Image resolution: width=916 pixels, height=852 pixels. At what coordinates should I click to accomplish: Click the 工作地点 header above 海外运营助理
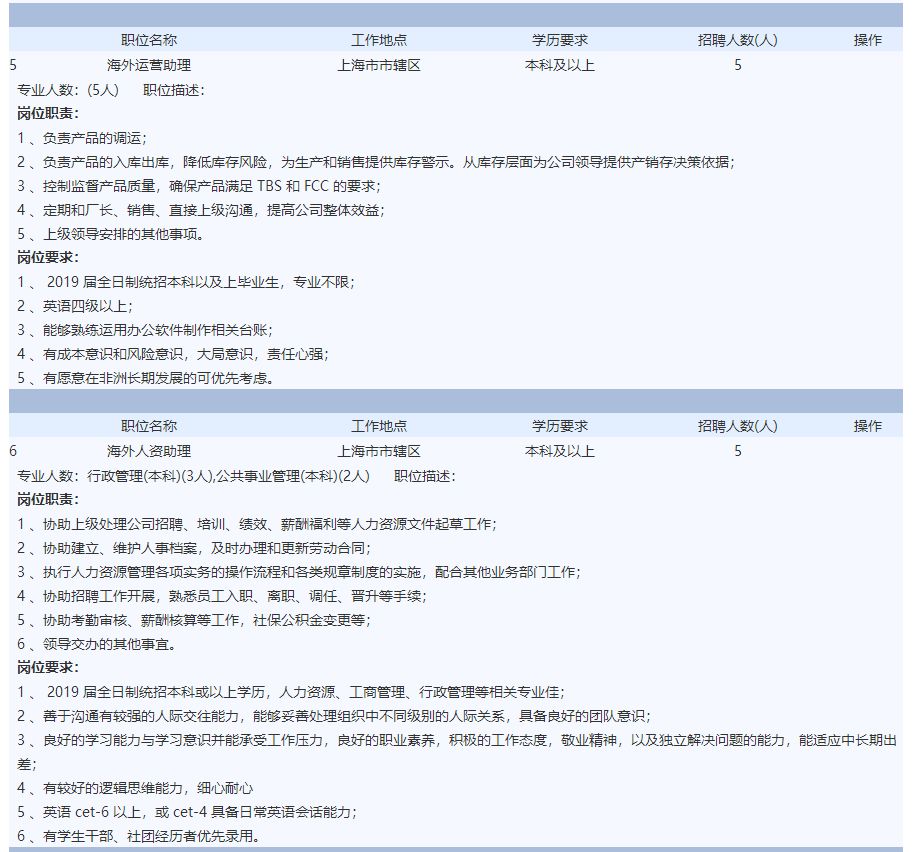pyautogui.click(x=378, y=40)
